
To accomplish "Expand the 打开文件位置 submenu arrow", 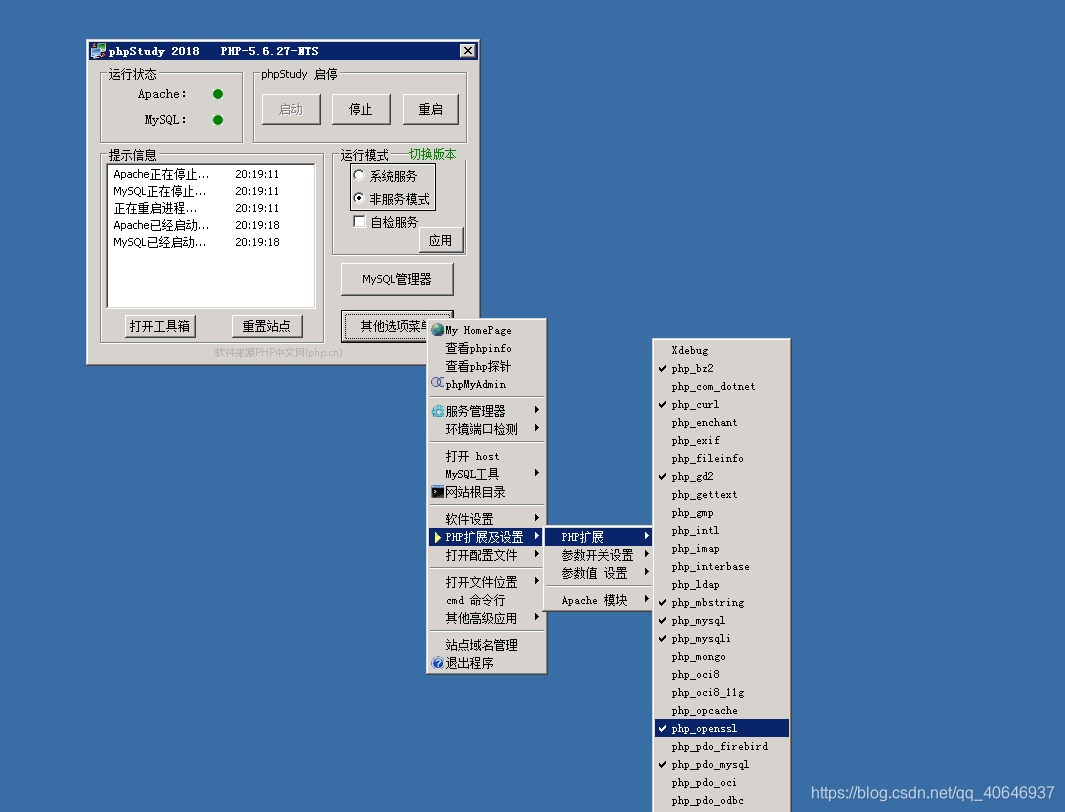I will click(537, 581).
